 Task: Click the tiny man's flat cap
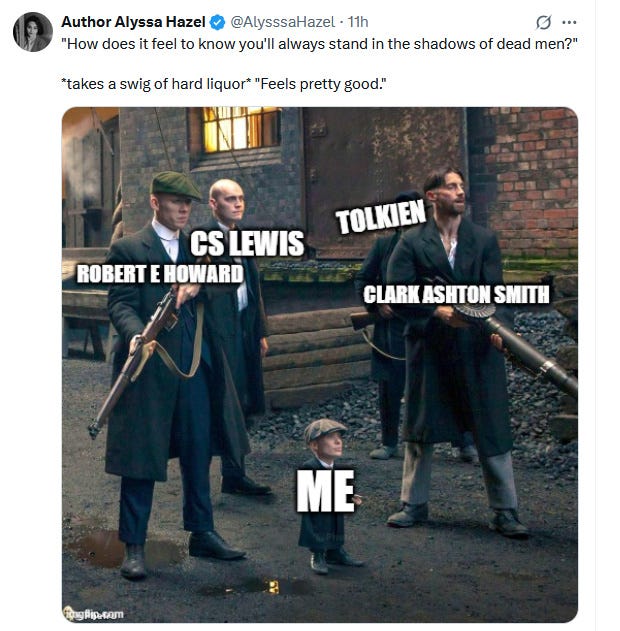pyautogui.click(x=324, y=429)
